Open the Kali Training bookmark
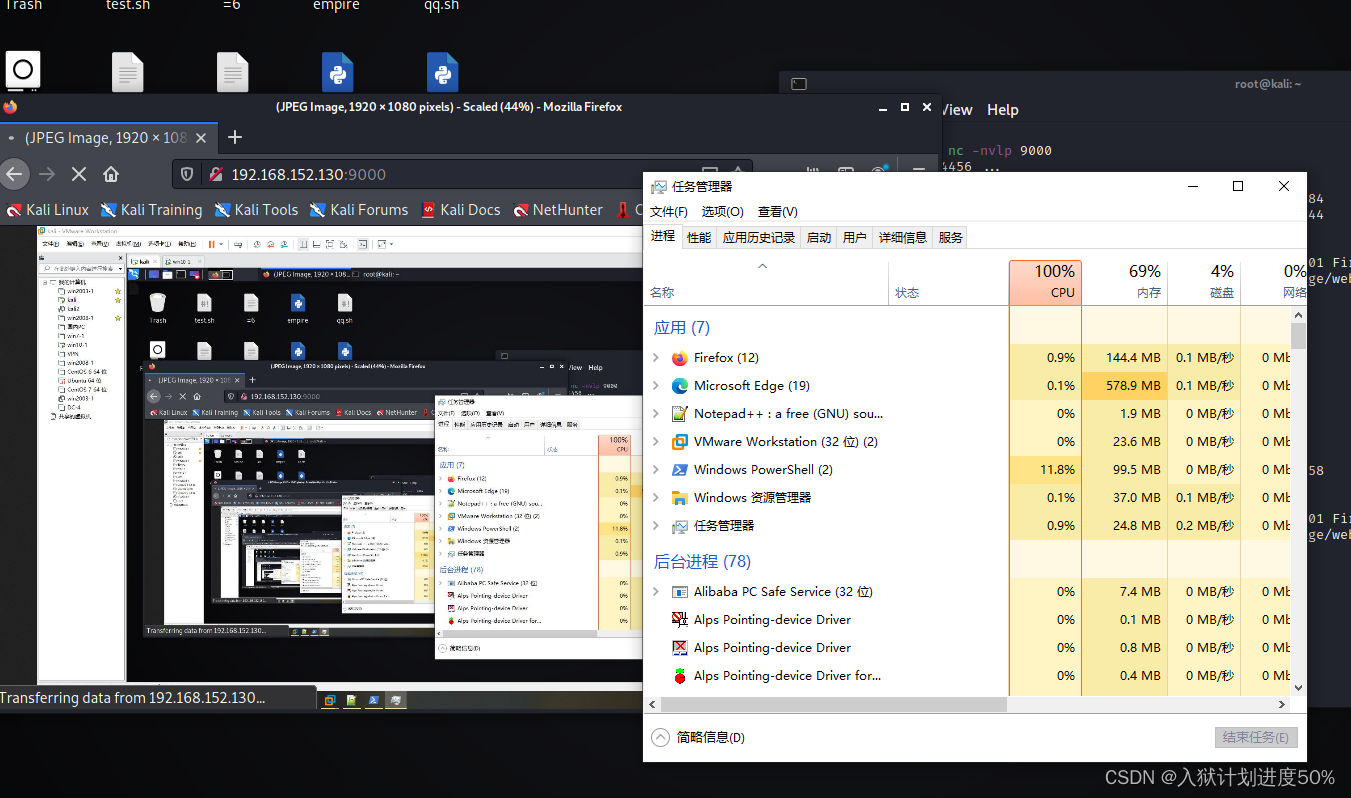 click(150, 210)
